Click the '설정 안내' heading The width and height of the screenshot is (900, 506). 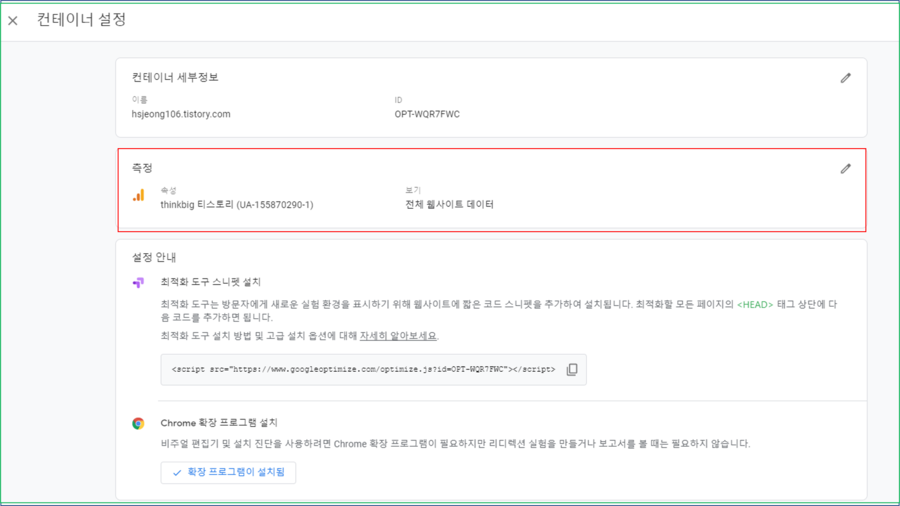click(x=154, y=257)
